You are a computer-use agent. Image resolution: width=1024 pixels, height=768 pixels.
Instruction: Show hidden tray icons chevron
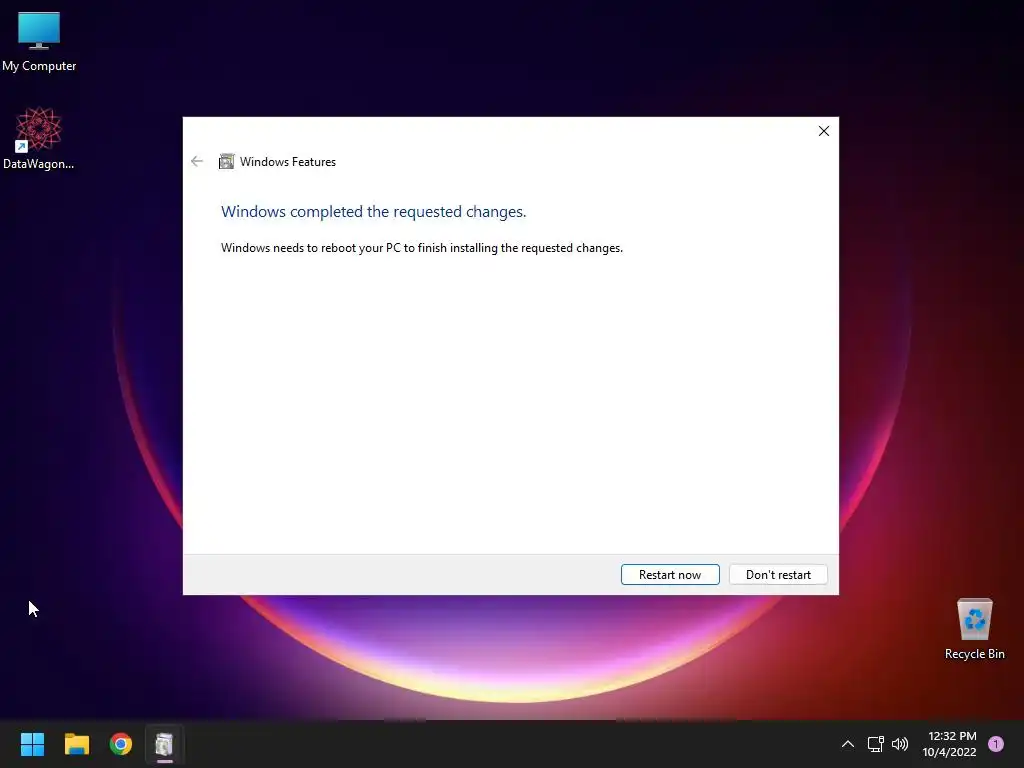pyautogui.click(x=848, y=744)
